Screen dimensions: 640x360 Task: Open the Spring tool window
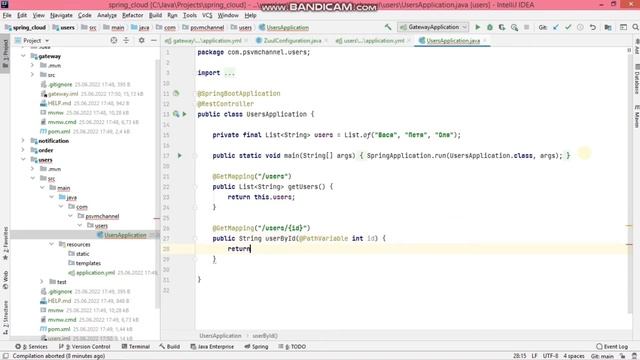[x=256, y=347]
